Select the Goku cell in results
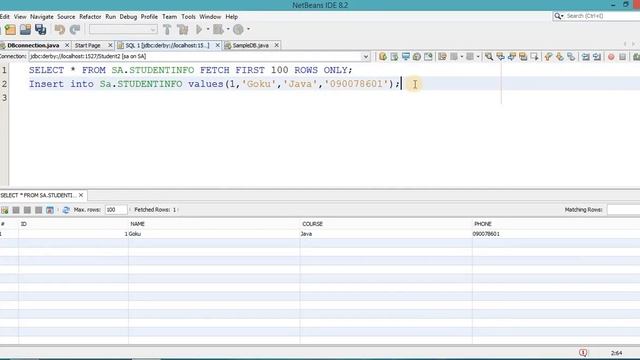The width and height of the screenshot is (640, 360). click(x=214, y=234)
